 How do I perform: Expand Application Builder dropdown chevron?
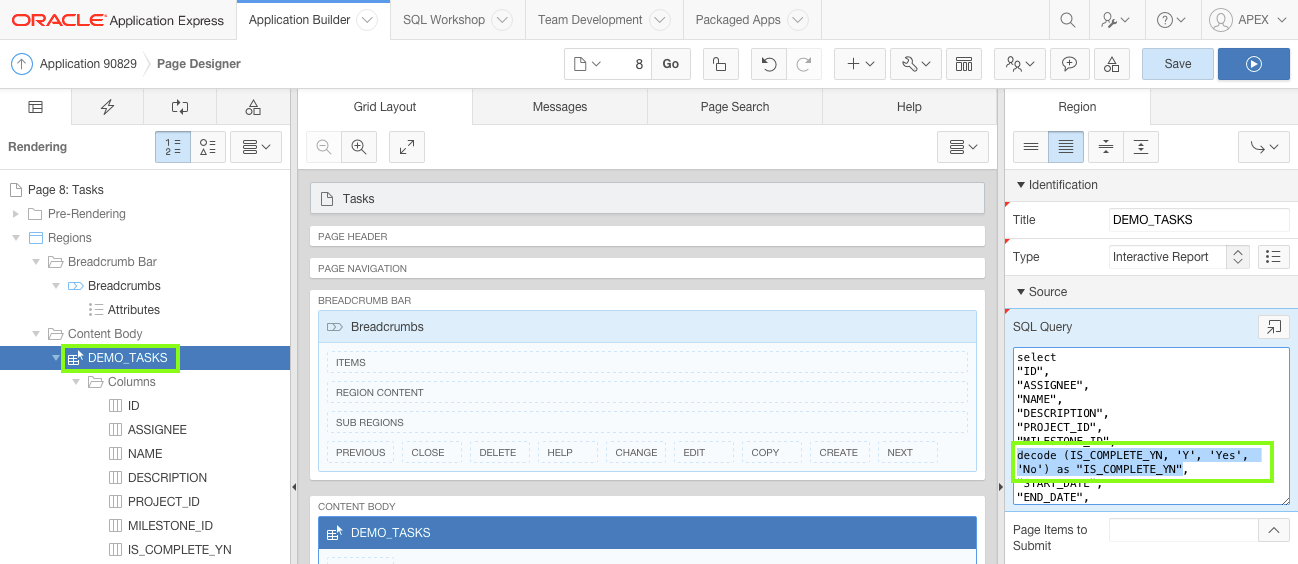tap(367, 20)
